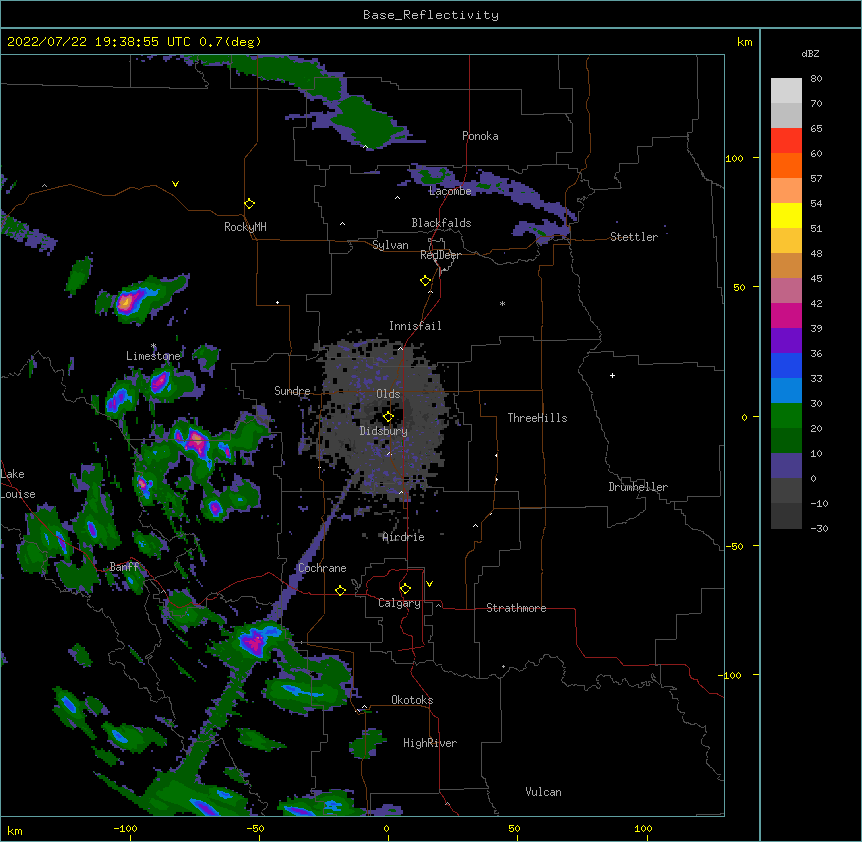Click the Sundre city label

pos(292,391)
